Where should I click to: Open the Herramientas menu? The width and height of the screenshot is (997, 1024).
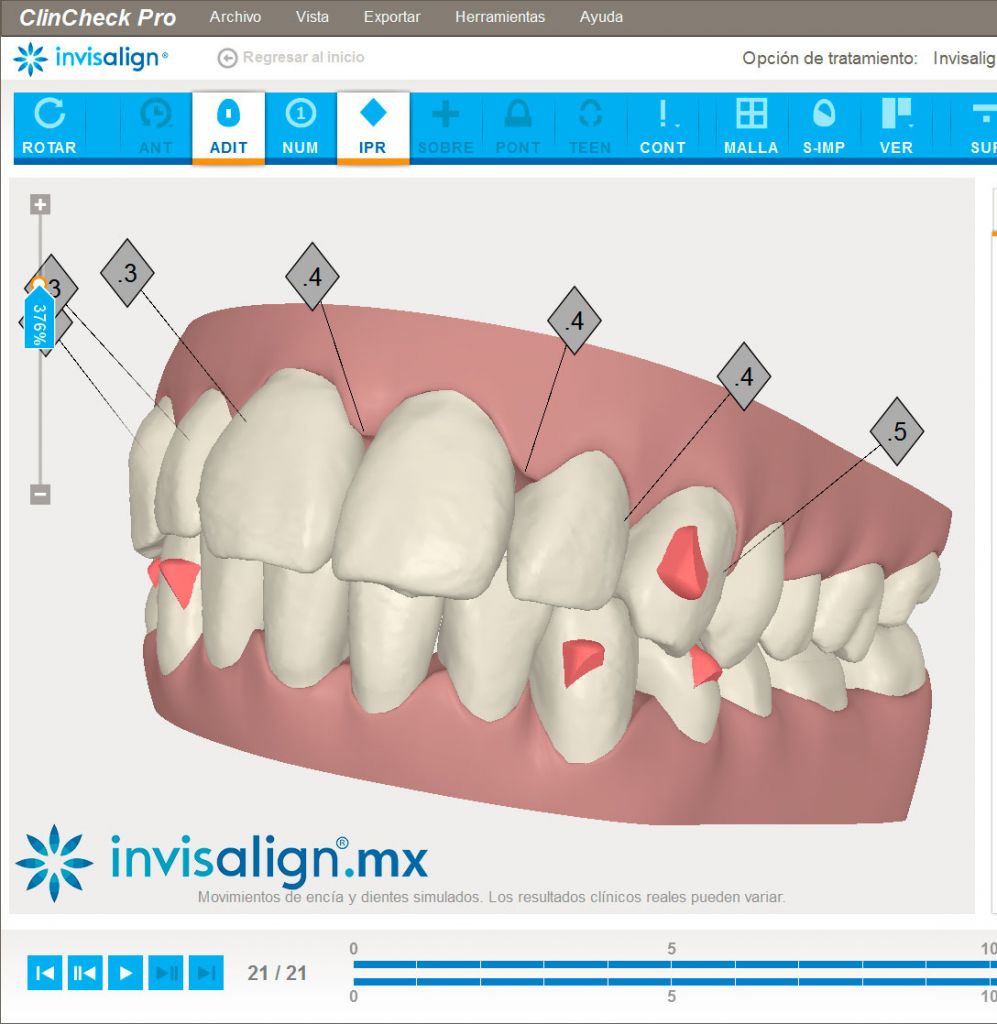[x=500, y=17]
